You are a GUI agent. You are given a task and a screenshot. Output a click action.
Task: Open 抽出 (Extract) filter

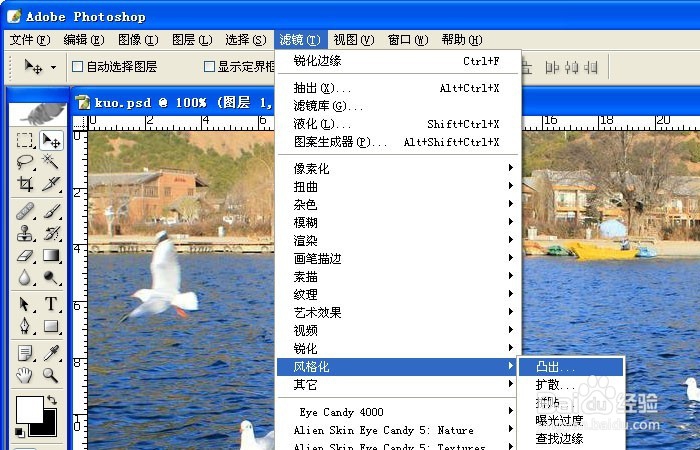398,88
